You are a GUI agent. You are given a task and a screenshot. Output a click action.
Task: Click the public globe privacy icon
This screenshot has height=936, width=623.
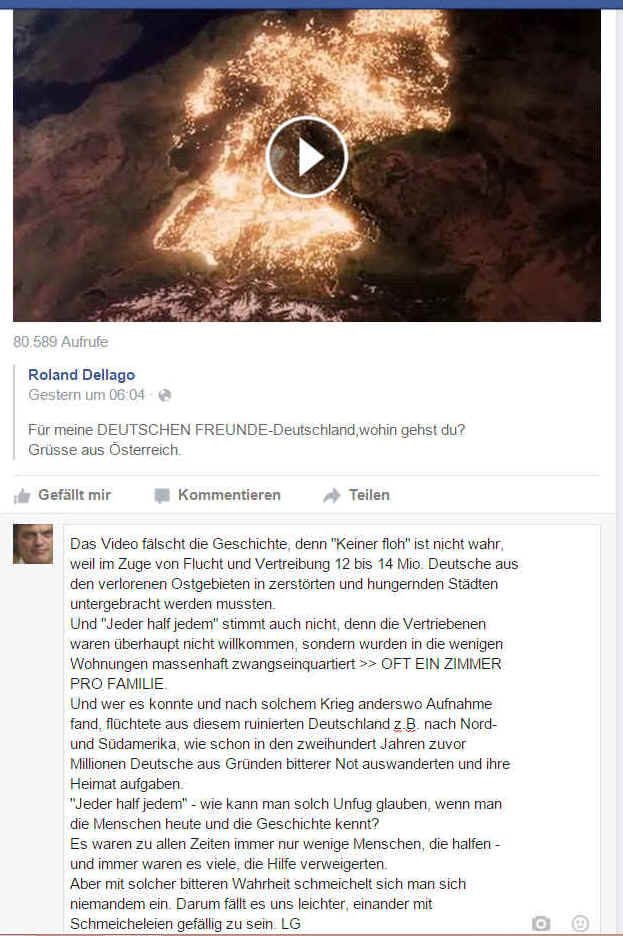165,395
